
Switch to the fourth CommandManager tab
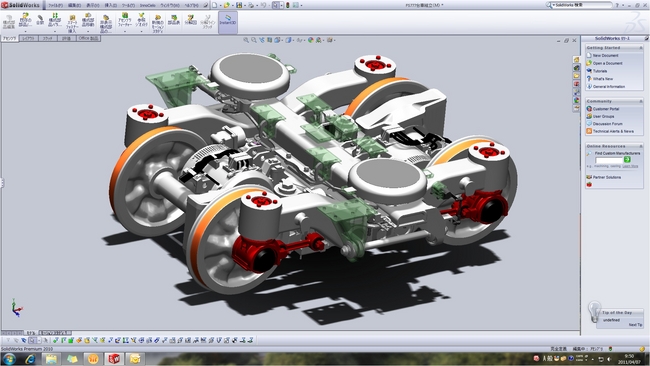pos(66,38)
